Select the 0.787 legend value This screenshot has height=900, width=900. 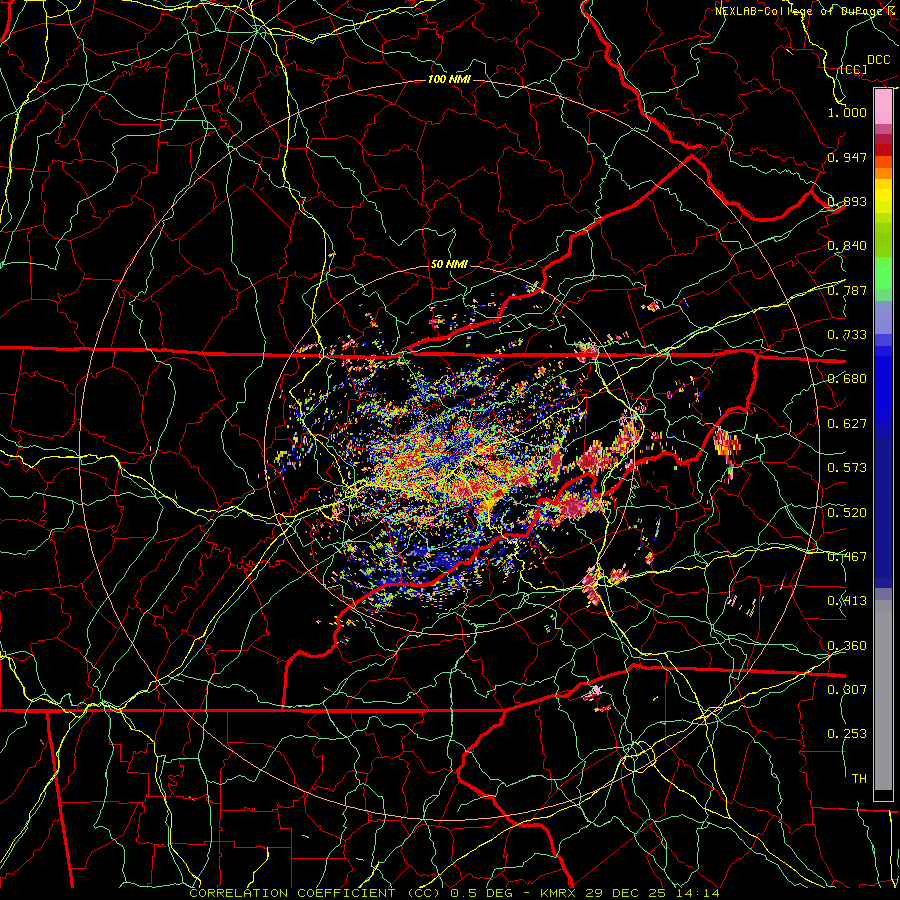(847, 290)
